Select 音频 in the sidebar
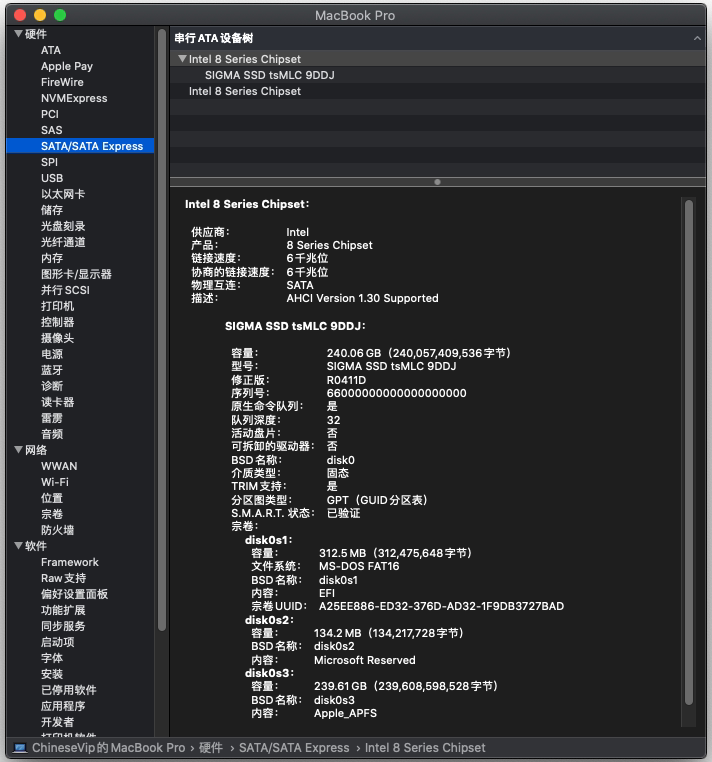712x762 pixels. 52,434
